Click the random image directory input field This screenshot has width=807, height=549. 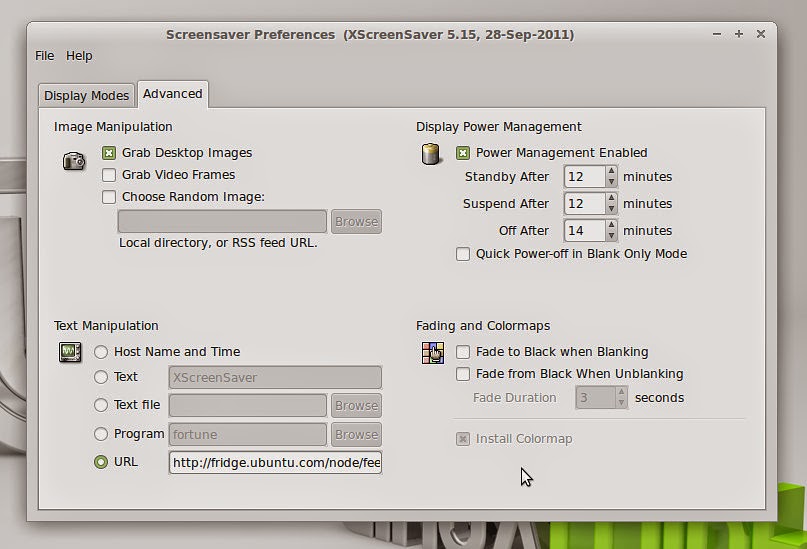222,222
